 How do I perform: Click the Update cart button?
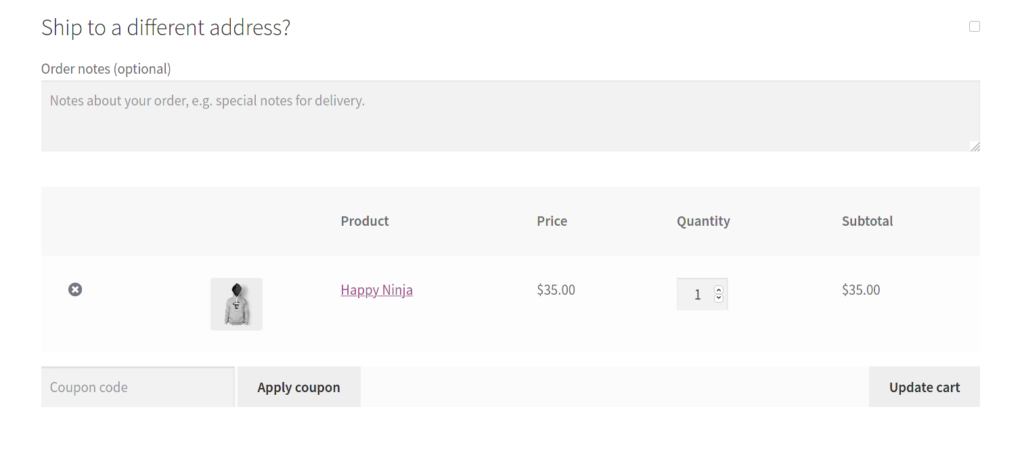tap(924, 387)
